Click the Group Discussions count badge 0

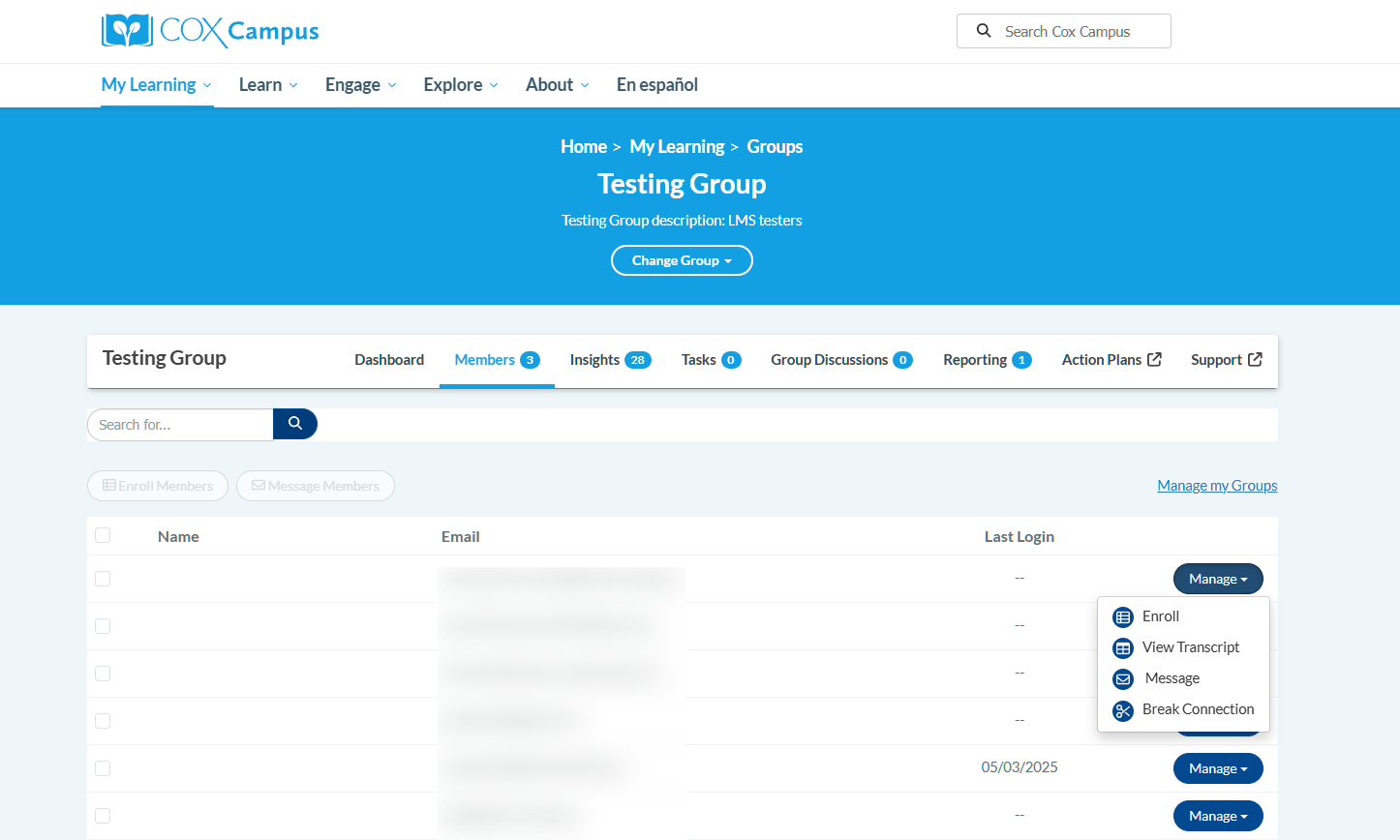click(902, 360)
